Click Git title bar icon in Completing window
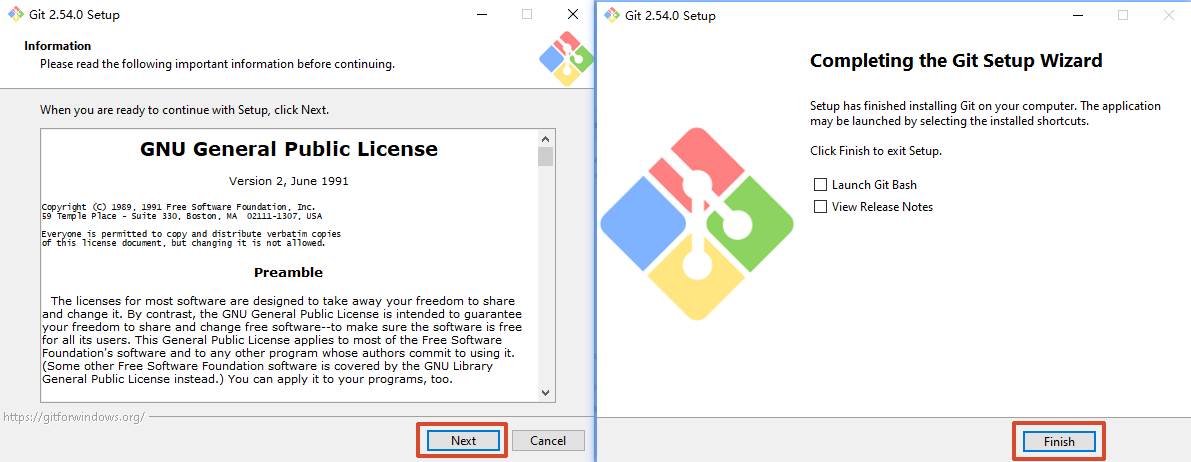Screen dimensions: 1191x462 pyautogui.click(x=611, y=15)
